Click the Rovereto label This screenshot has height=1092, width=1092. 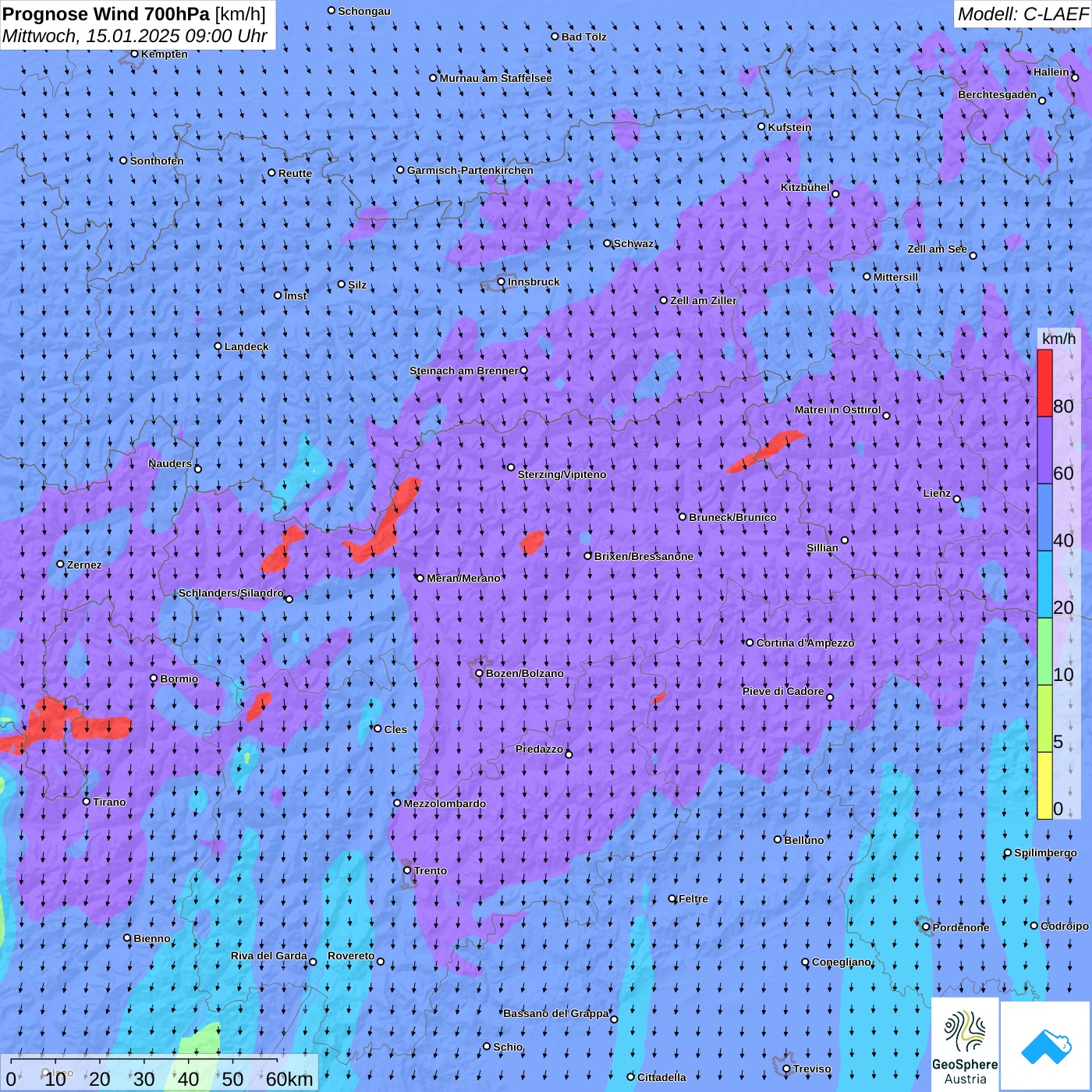click(x=351, y=955)
